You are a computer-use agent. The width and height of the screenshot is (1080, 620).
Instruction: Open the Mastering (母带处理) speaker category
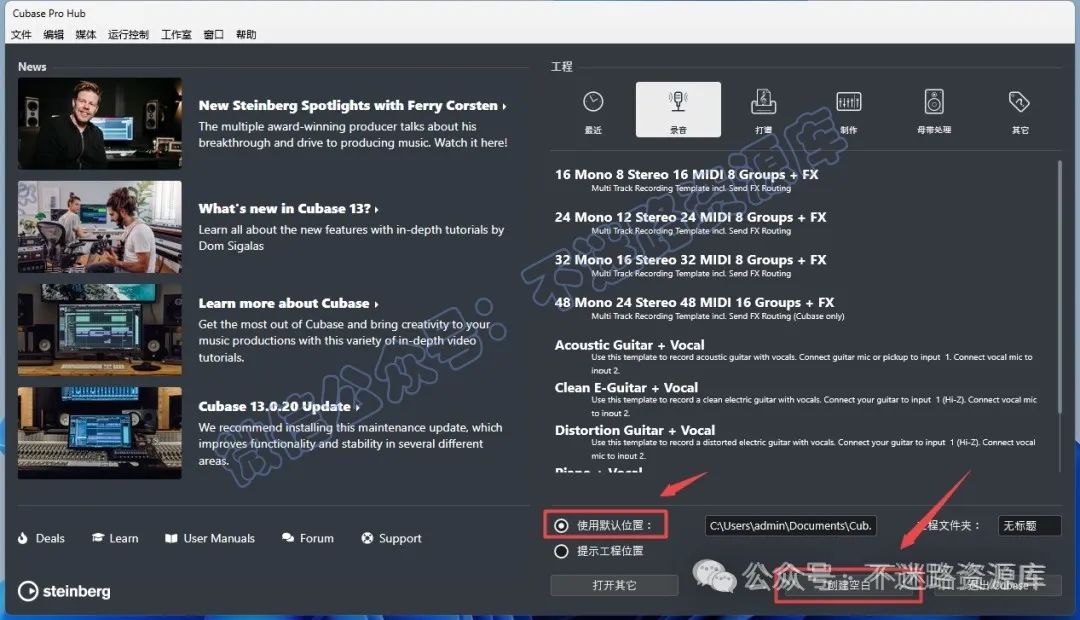tap(934, 110)
